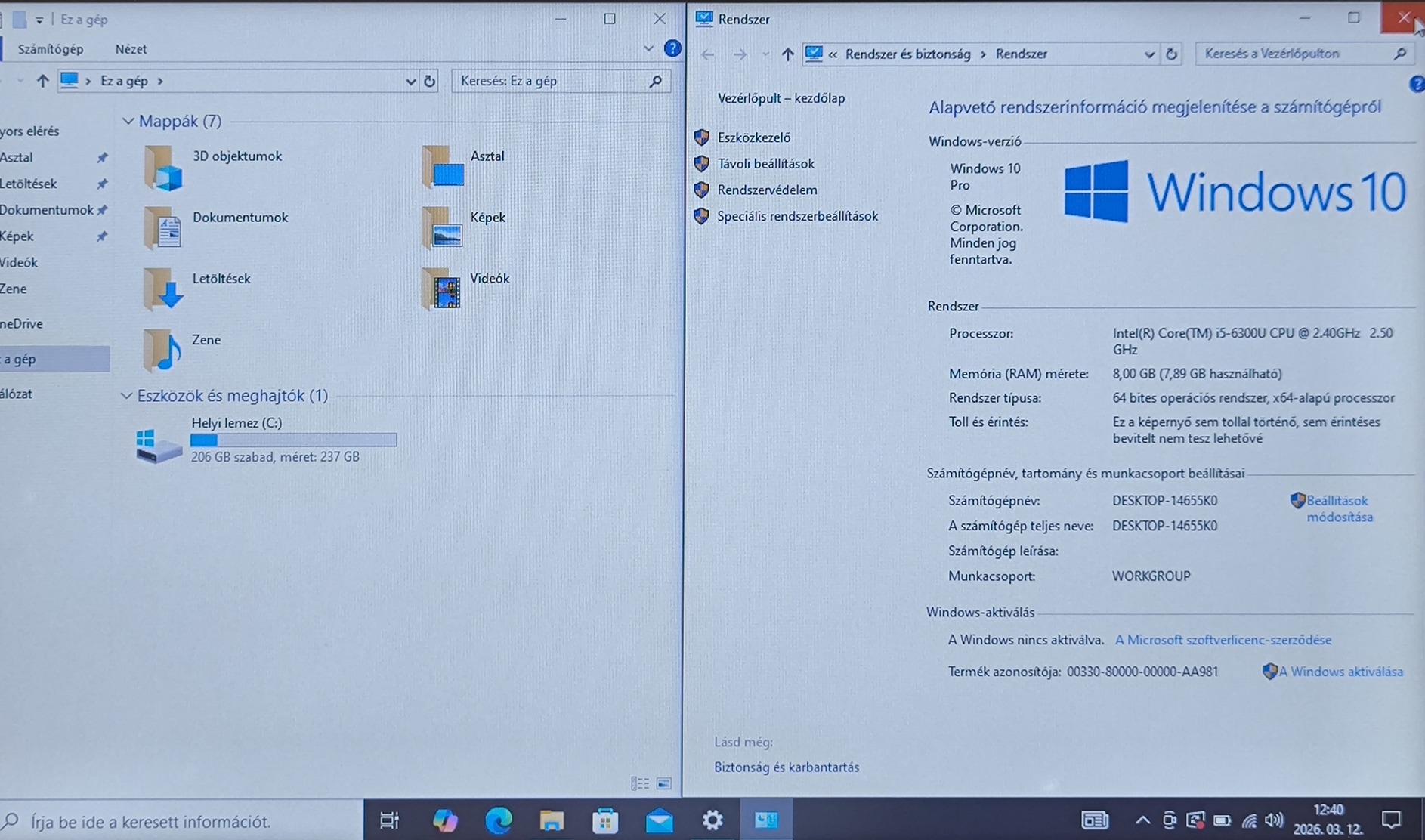The height and width of the screenshot is (840, 1425).
Task: Click the back arrow in Rendszer window
Action: point(708,54)
